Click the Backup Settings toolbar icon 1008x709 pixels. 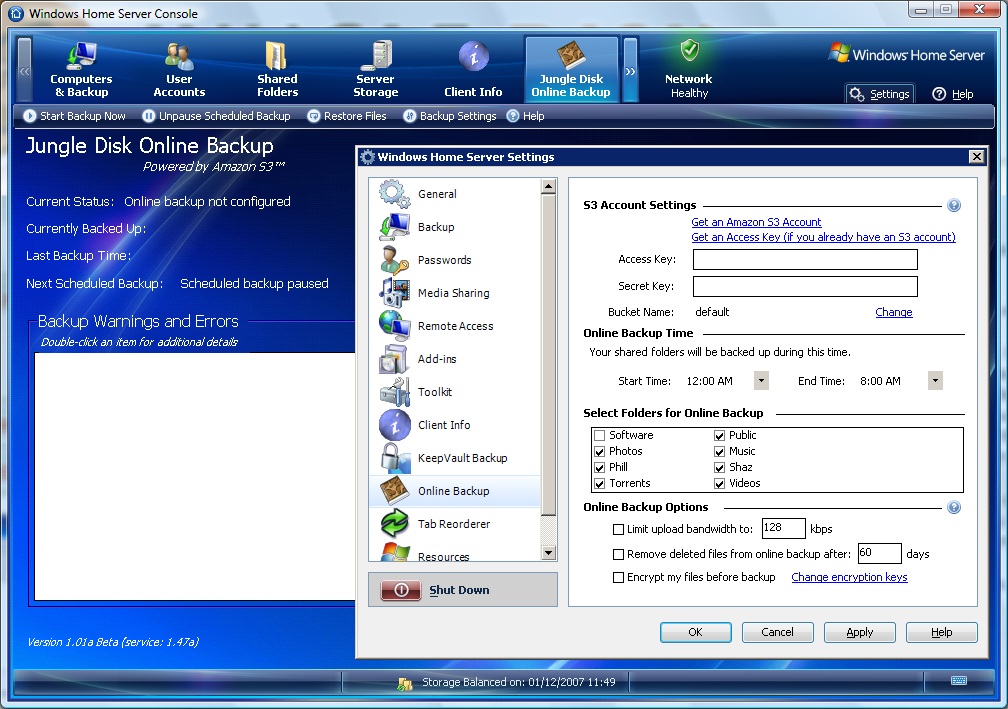pyautogui.click(x=410, y=116)
